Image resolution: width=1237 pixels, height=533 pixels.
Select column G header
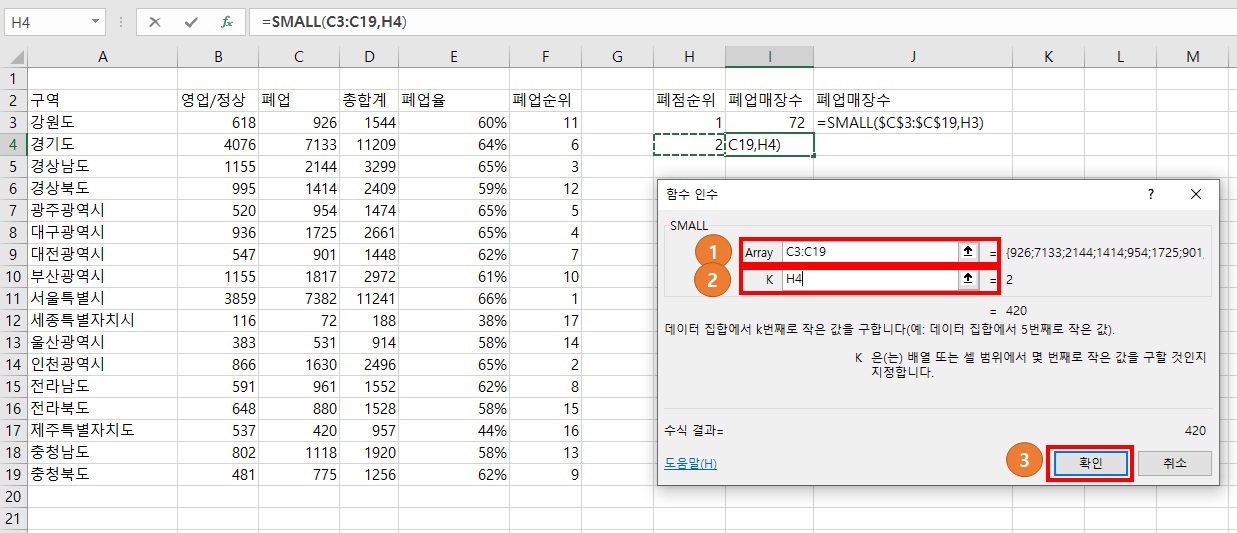tap(617, 57)
